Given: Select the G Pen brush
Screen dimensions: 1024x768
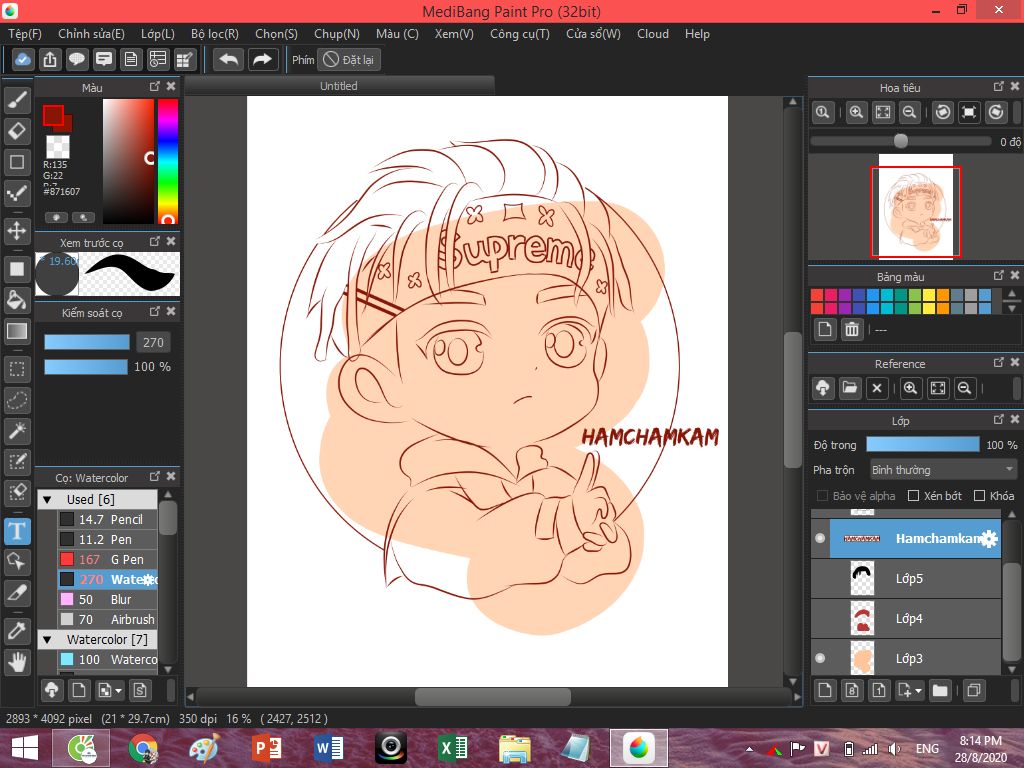Looking at the screenshot, I should point(108,560).
